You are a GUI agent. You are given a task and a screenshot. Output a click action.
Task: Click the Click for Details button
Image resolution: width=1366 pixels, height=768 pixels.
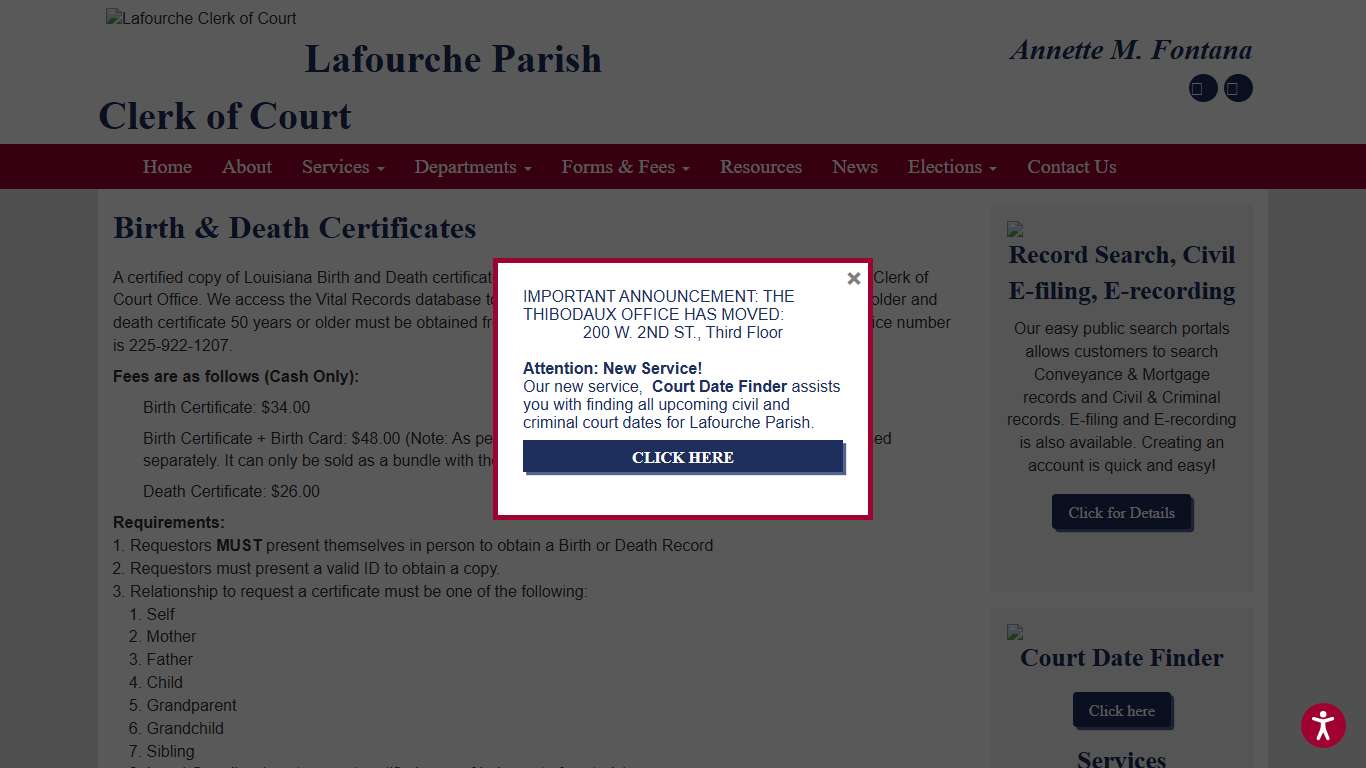pyautogui.click(x=1122, y=512)
